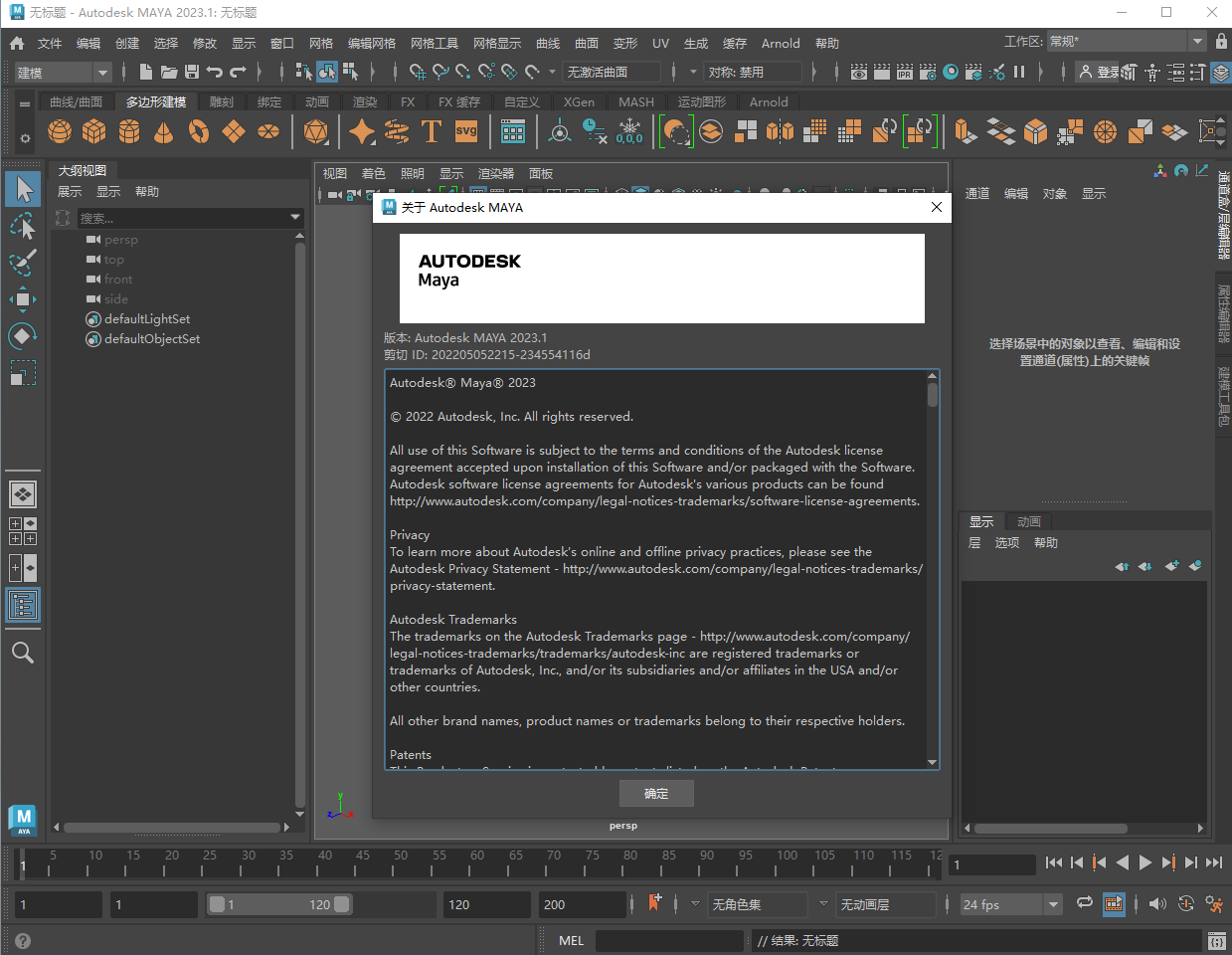
Task: Activate the Move tool in the toolbox
Action: pyautogui.click(x=22, y=298)
